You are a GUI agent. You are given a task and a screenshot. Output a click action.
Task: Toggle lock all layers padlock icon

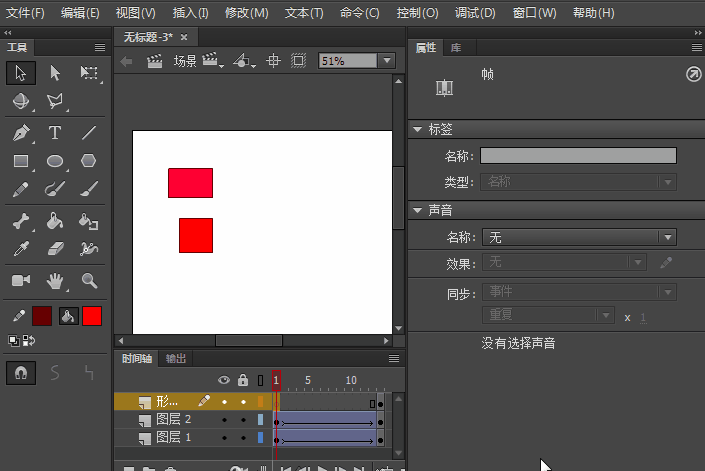pyautogui.click(x=242, y=381)
